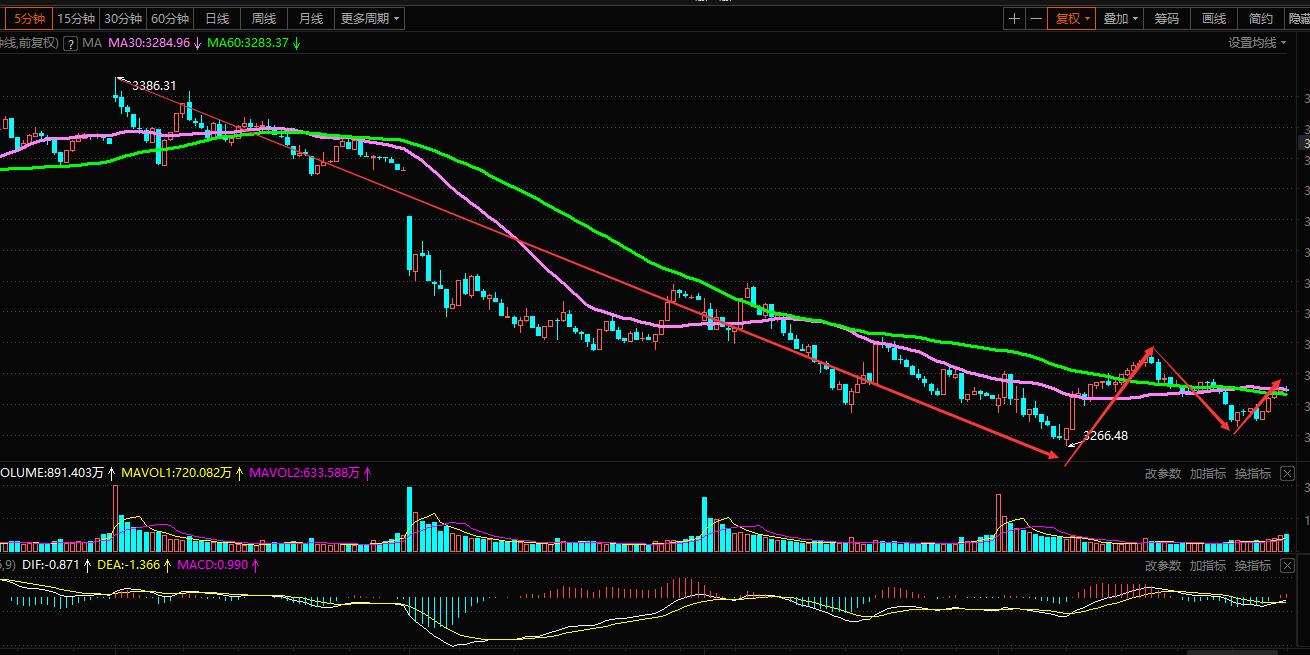Click the question mark help icon beside MA
The height and width of the screenshot is (655, 1310).
(70, 43)
